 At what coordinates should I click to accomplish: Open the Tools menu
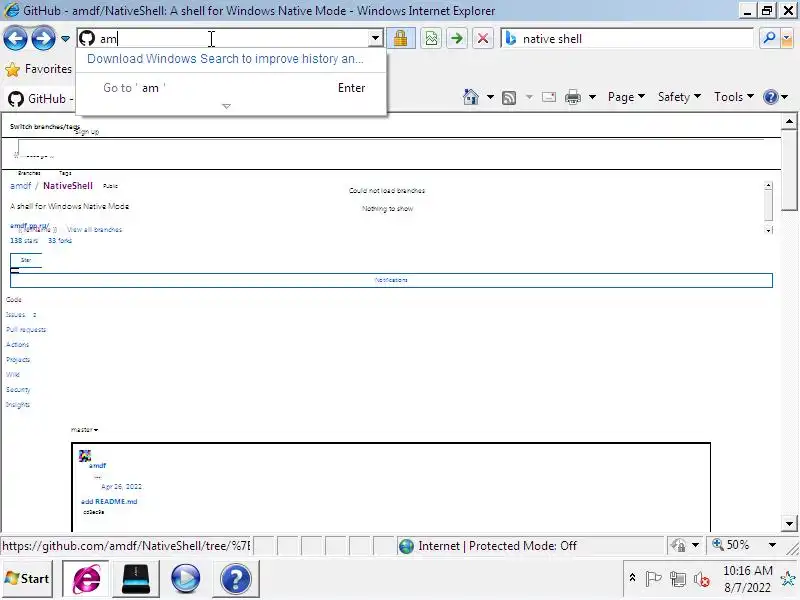734,97
